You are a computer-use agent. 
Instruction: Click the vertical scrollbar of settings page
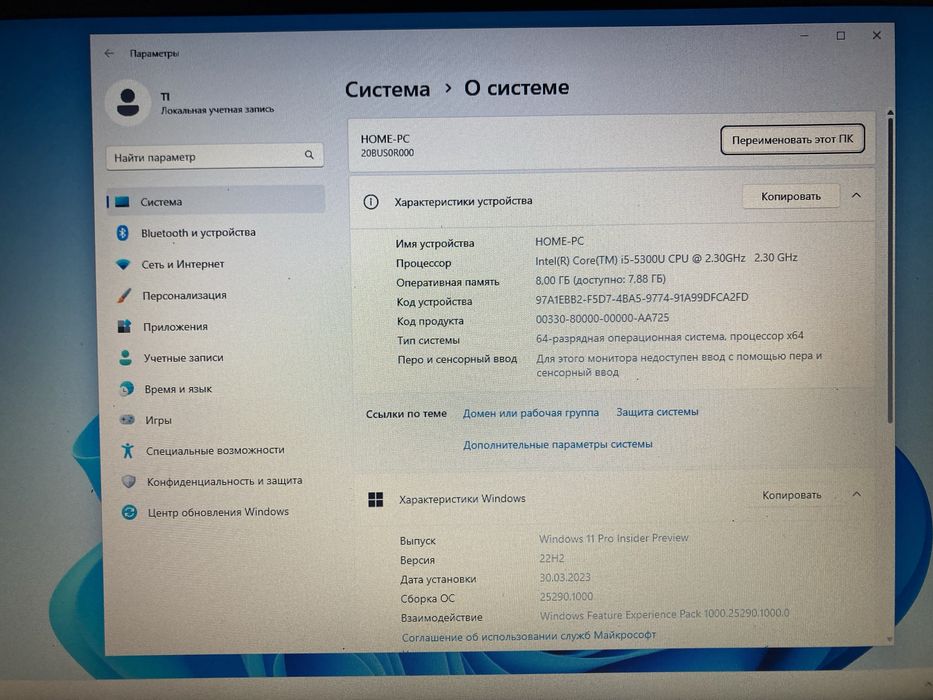tap(890, 268)
